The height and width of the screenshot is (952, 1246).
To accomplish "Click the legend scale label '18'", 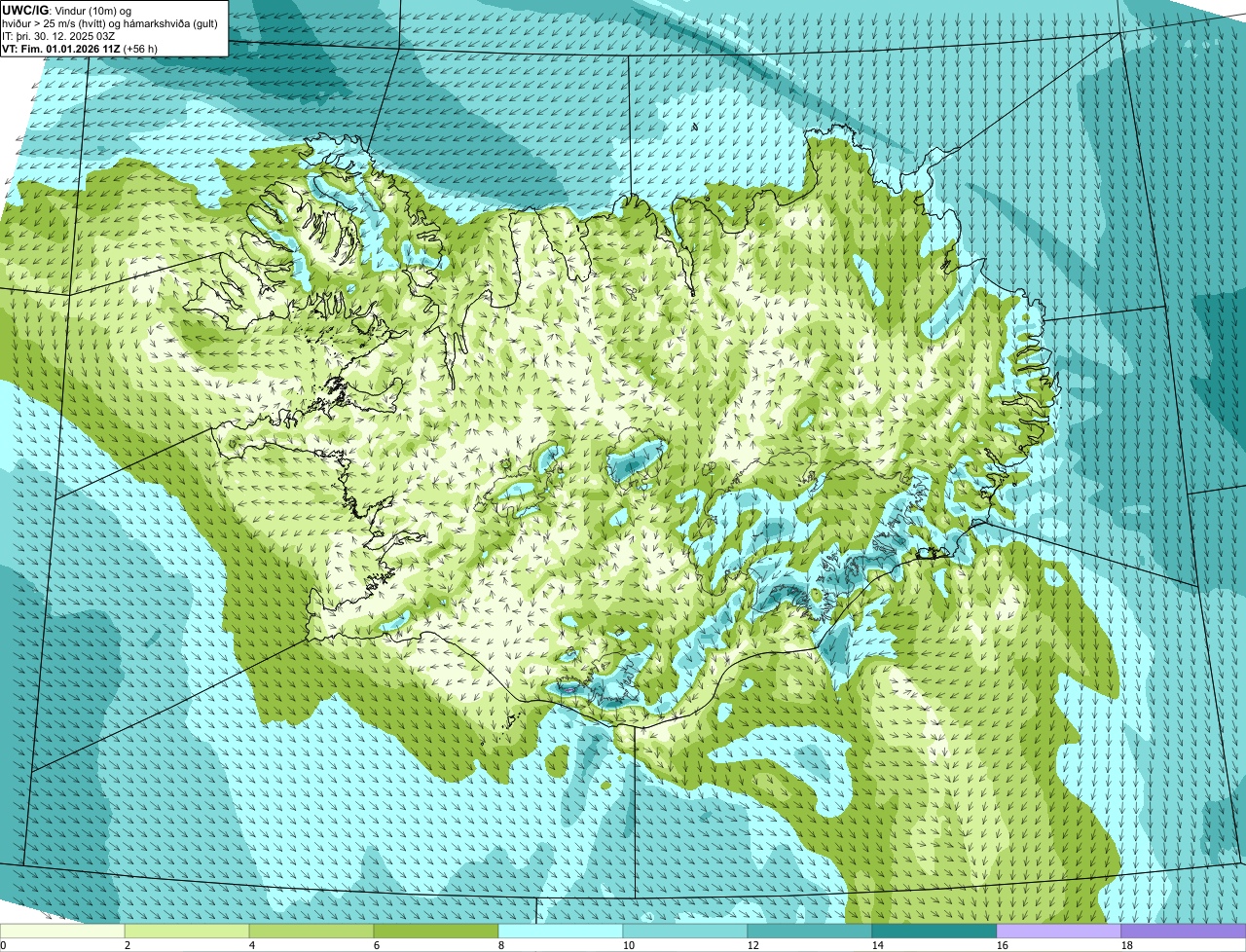I will pyautogui.click(x=1127, y=945).
